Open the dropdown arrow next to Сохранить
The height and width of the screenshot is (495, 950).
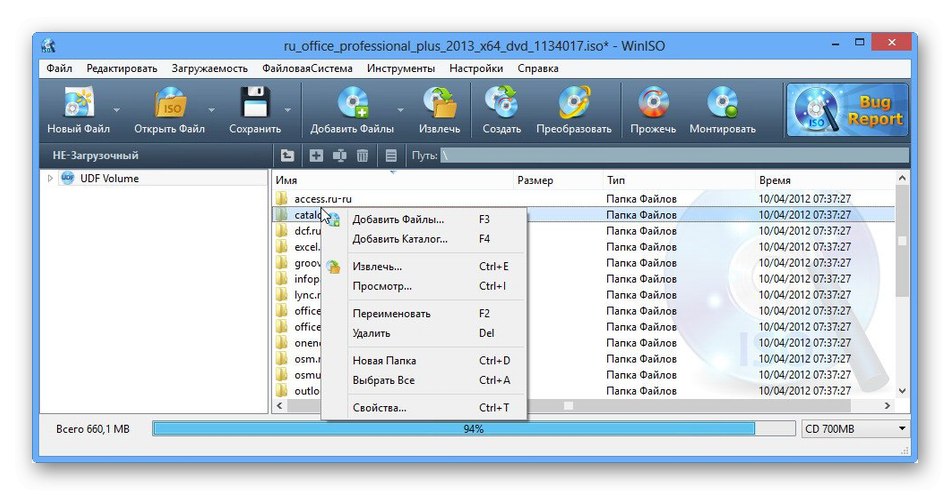point(288,110)
